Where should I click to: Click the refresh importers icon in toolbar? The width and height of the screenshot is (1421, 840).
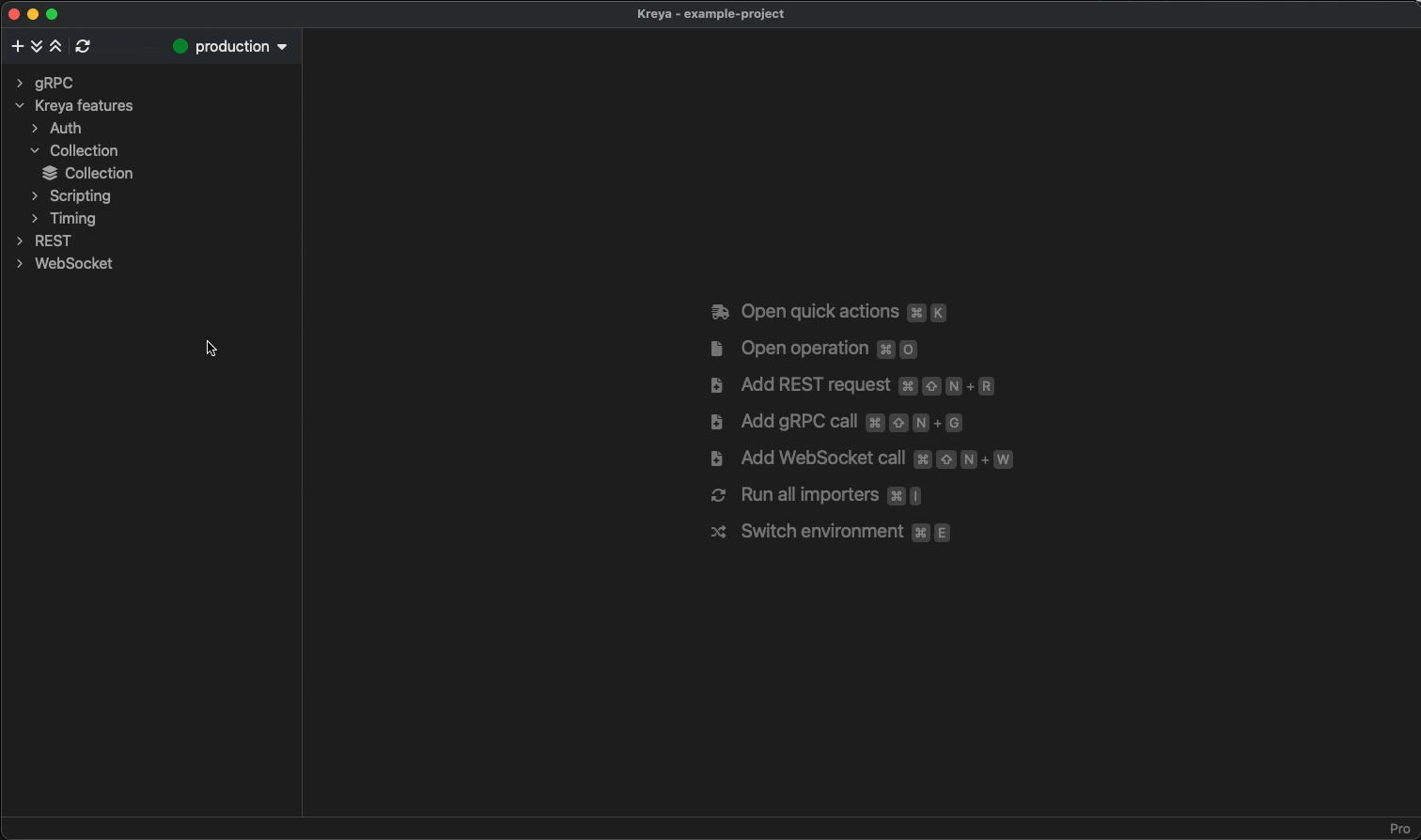pos(83,46)
